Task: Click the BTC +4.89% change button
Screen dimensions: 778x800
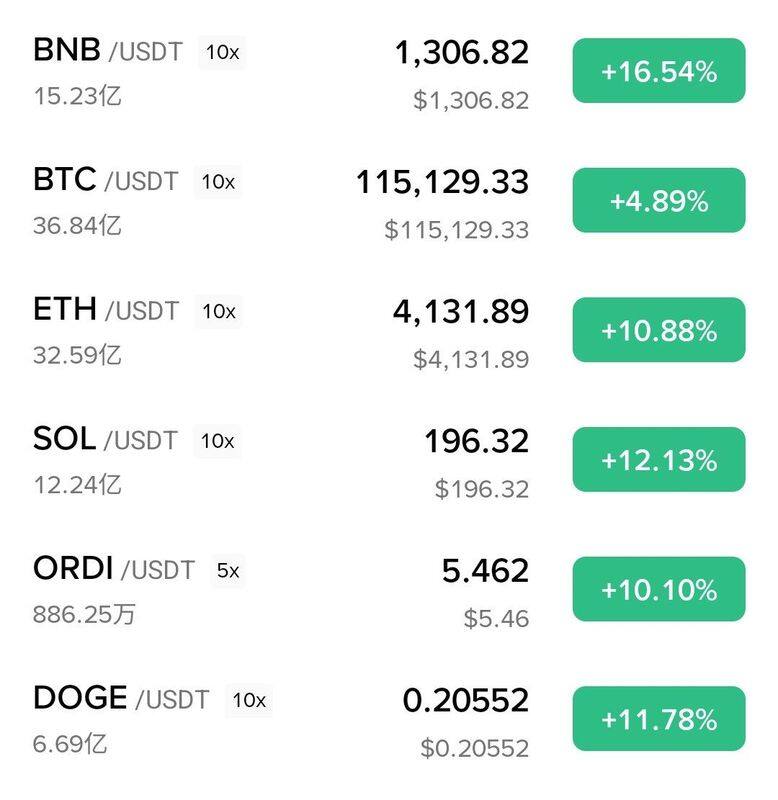Action: click(x=658, y=201)
